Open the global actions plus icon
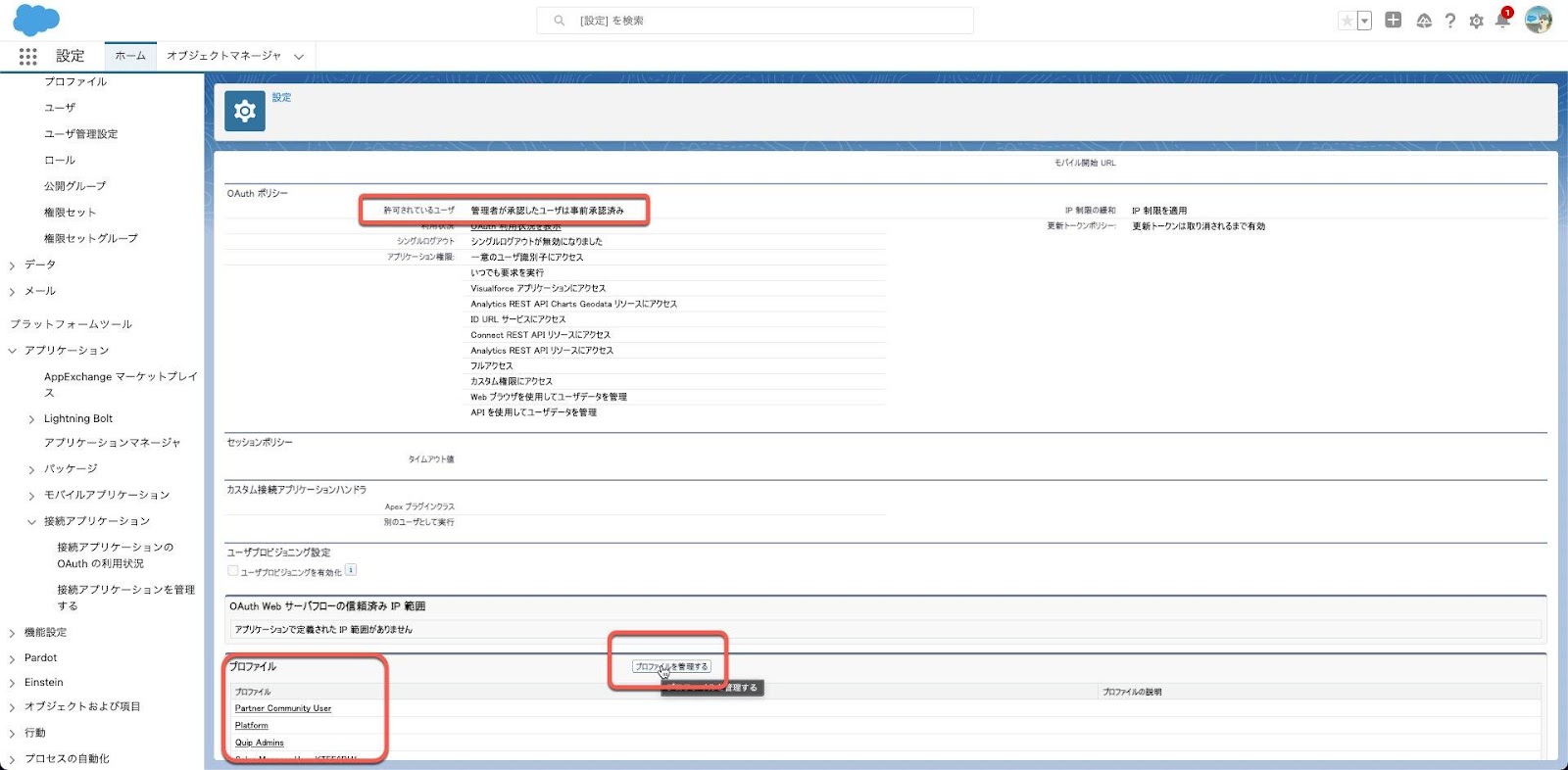 coord(1393,20)
